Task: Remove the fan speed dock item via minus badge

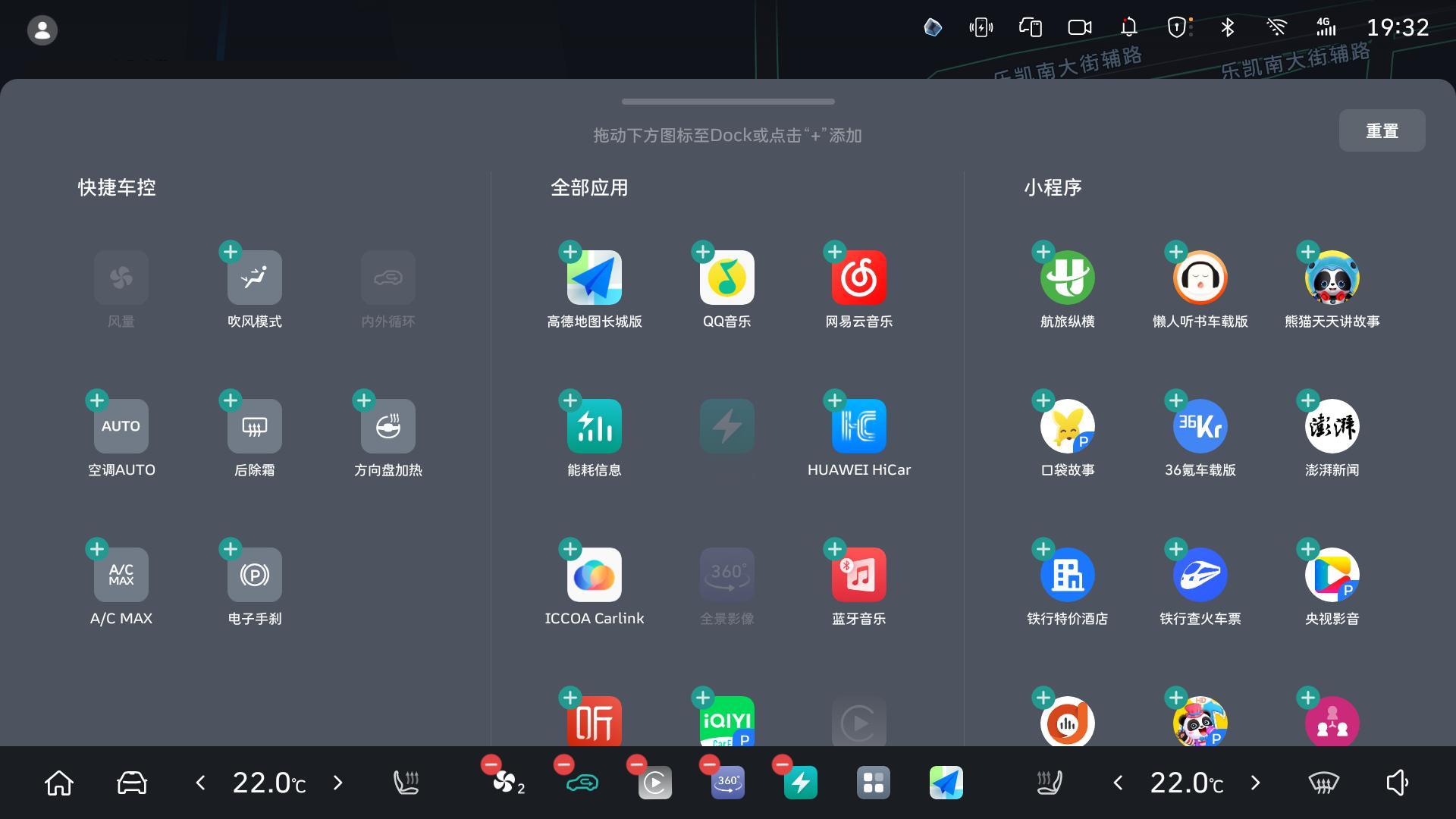Action: tap(491, 764)
